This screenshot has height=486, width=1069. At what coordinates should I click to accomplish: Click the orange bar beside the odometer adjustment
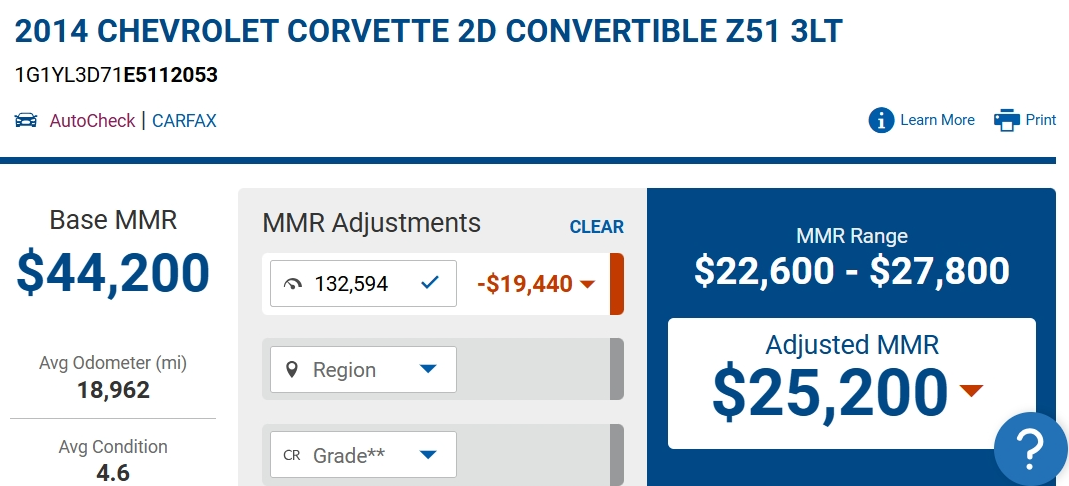click(617, 284)
